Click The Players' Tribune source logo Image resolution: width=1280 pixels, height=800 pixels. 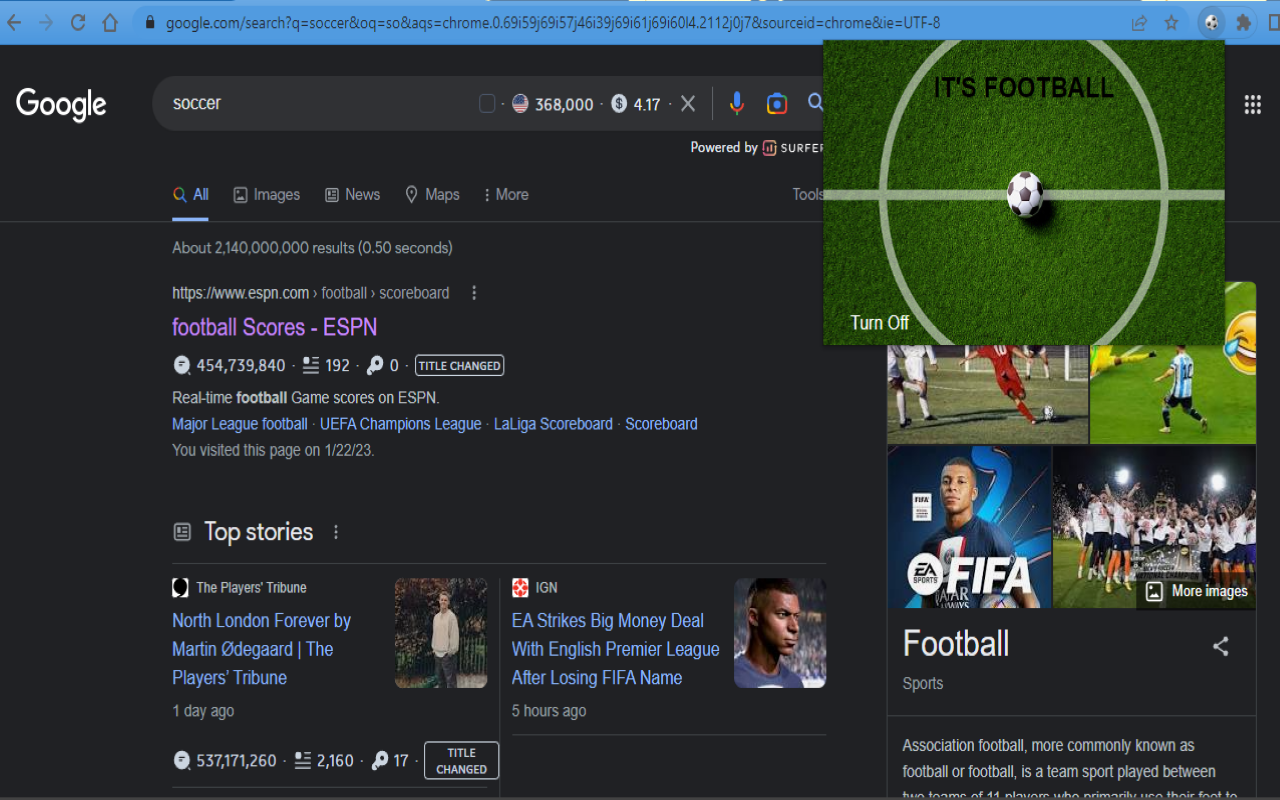coord(180,588)
